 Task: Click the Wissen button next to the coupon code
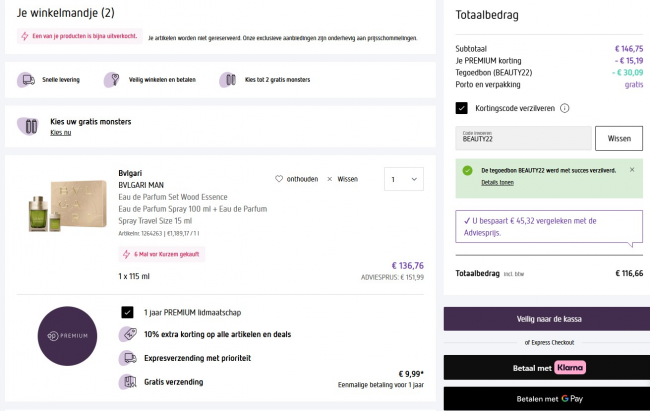[x=618, y=138]
